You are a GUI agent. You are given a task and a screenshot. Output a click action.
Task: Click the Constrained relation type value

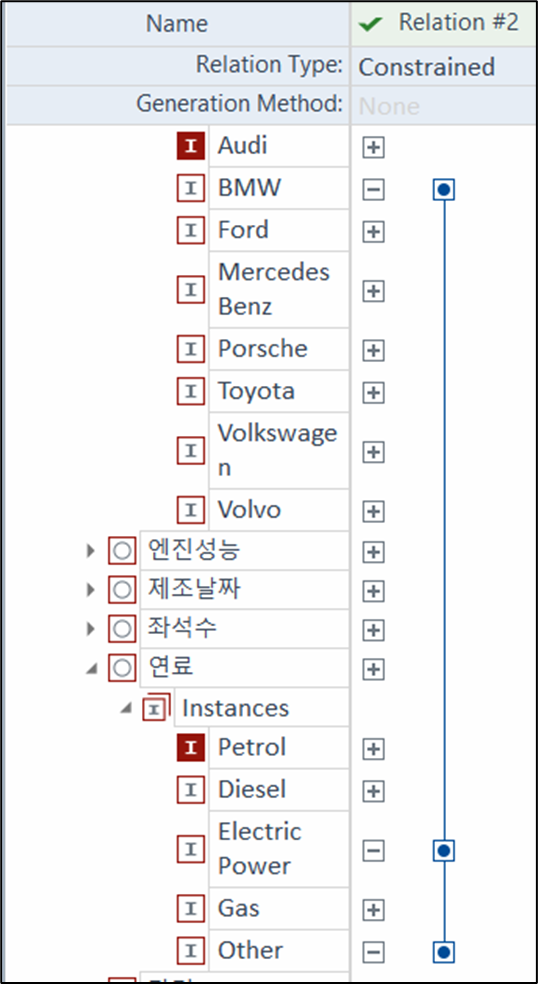[x=427, y=67]
